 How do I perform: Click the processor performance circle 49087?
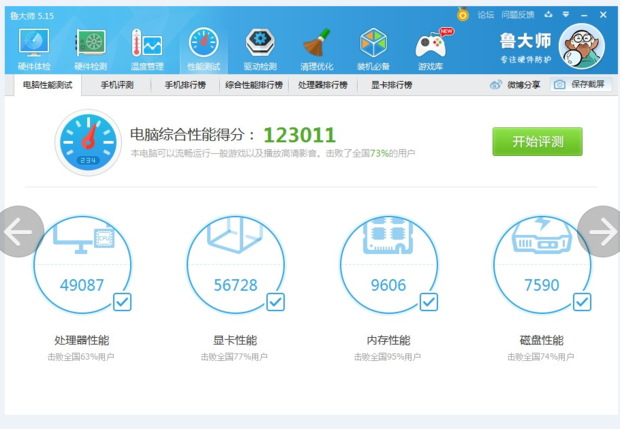pyautogui.click(x=82, y=265)
